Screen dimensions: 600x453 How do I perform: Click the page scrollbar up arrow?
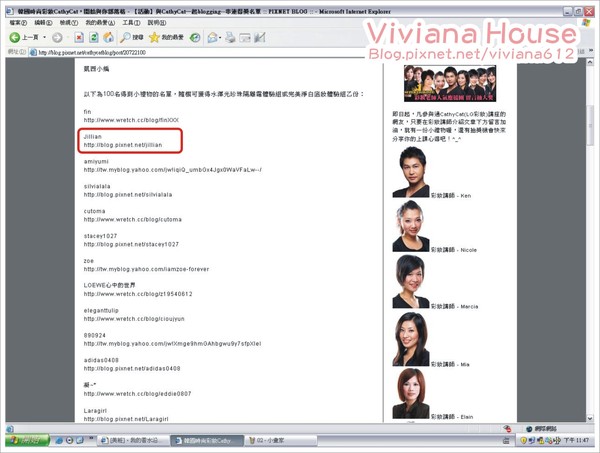coord(590,62)
